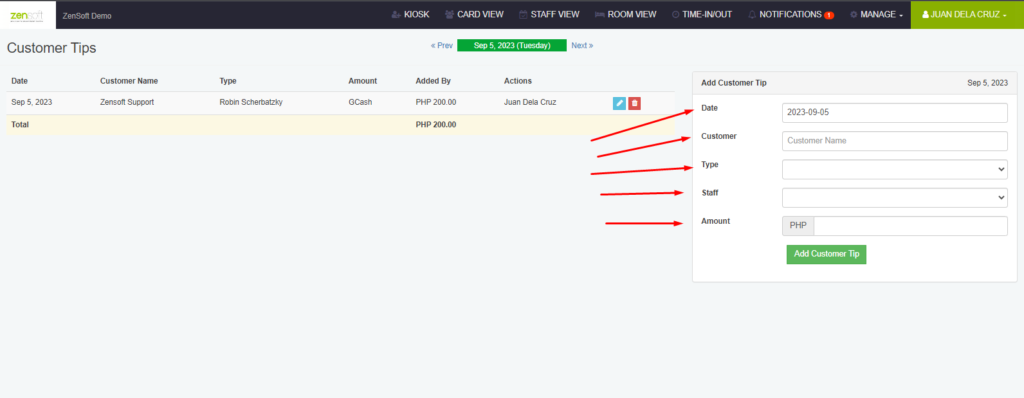This screenshot has height=398, width=1024.
Task: Click the Kiosk icon in navbar
Action: (x=396, y=14)
